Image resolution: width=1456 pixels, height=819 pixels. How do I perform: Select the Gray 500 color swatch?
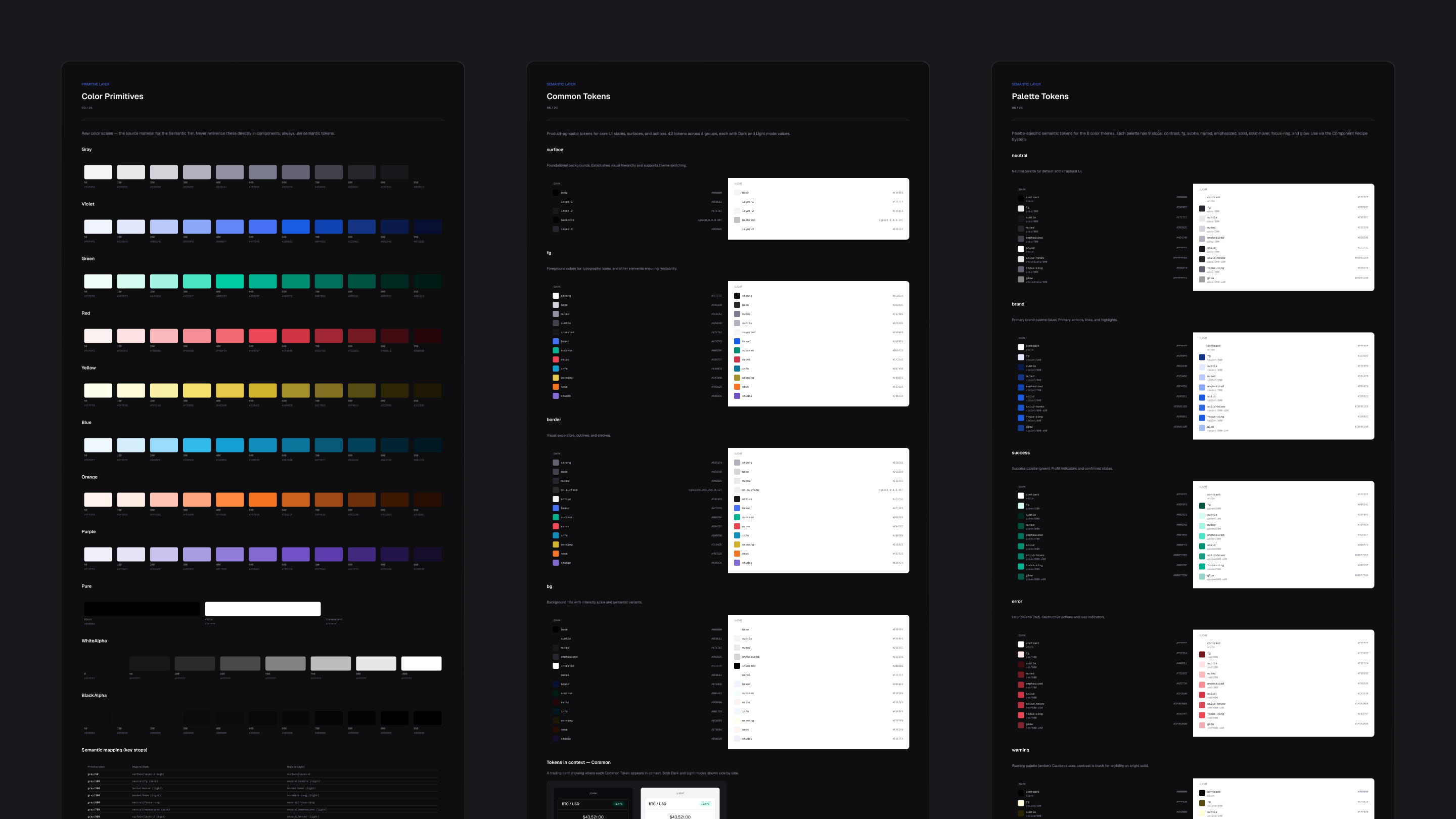pyautogui.click(x=263, y=172)
